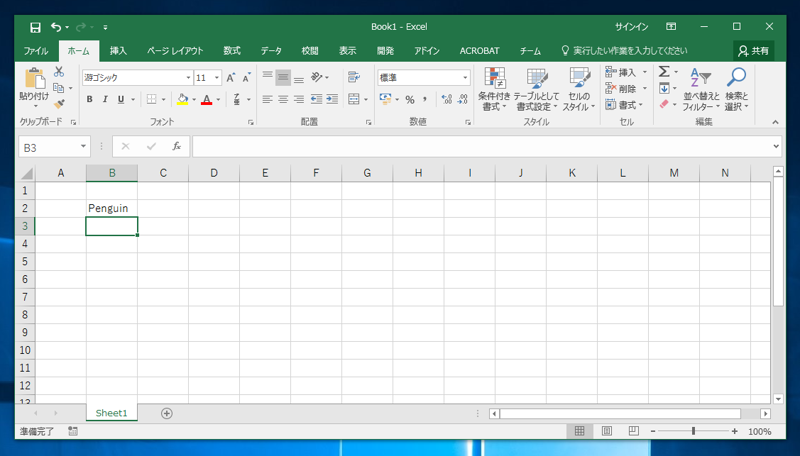The image size is (800, 456).
Task: Open the ファイル tab
Action: pyautogui.click(x=36, y=50)
